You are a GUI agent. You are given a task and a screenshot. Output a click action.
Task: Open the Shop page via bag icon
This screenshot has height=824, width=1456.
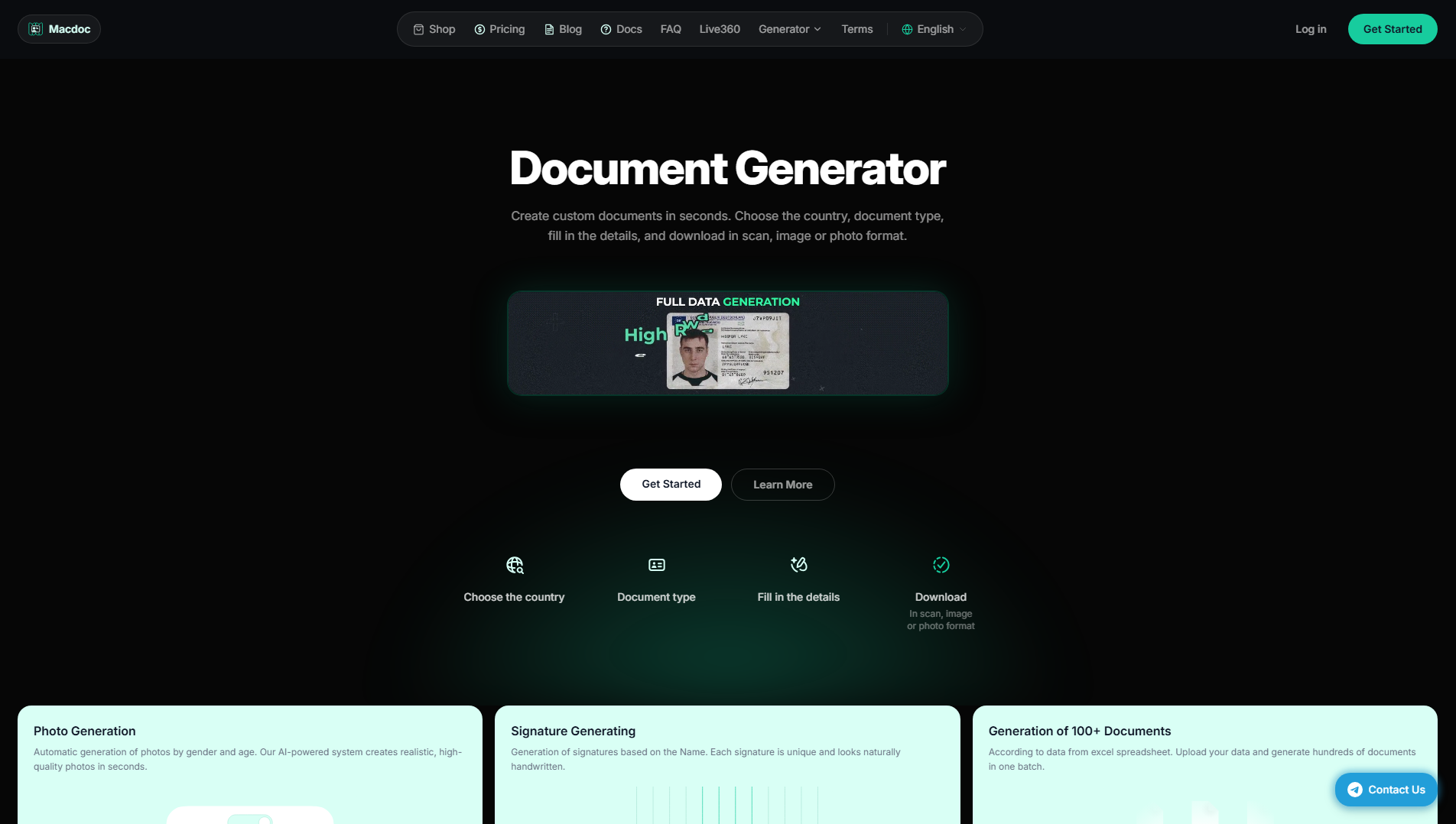(418, 29)
